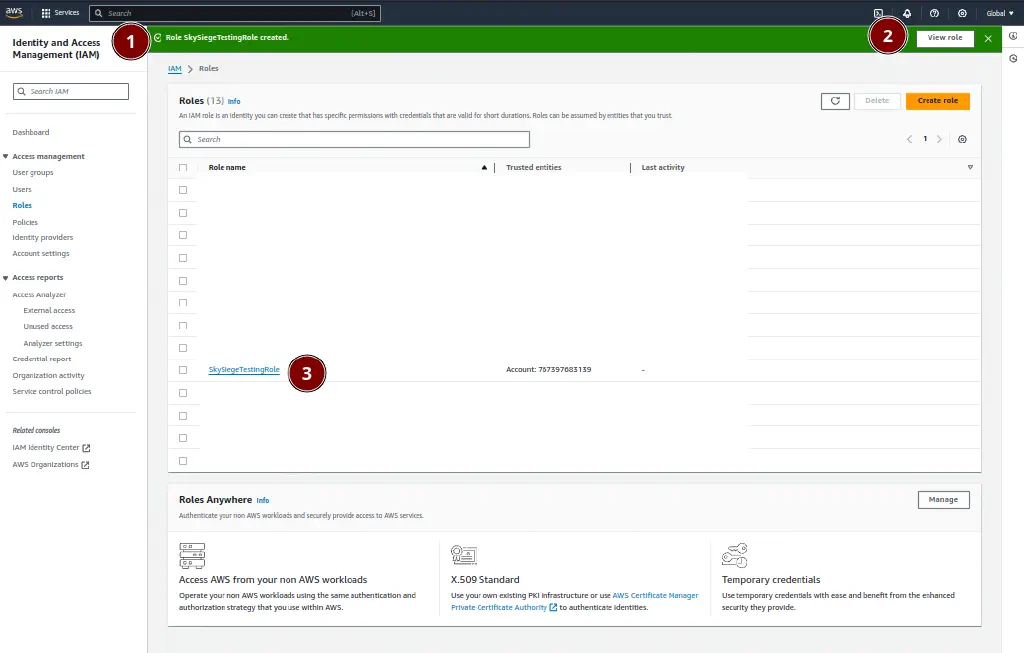Click the clock icon on right edge
This screenshot has width=1024, height=653.
coord(1013,59)
